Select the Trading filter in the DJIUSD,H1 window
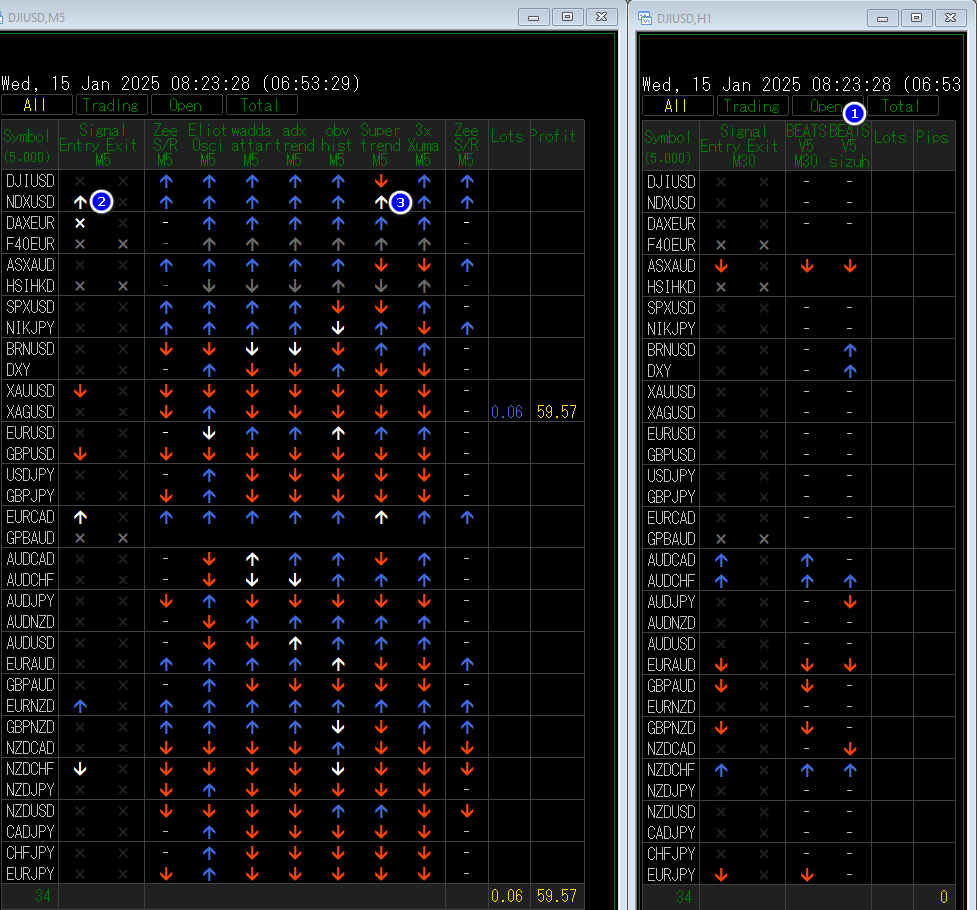The height and width of the screenshot is (910, 977). coord(752,106)
